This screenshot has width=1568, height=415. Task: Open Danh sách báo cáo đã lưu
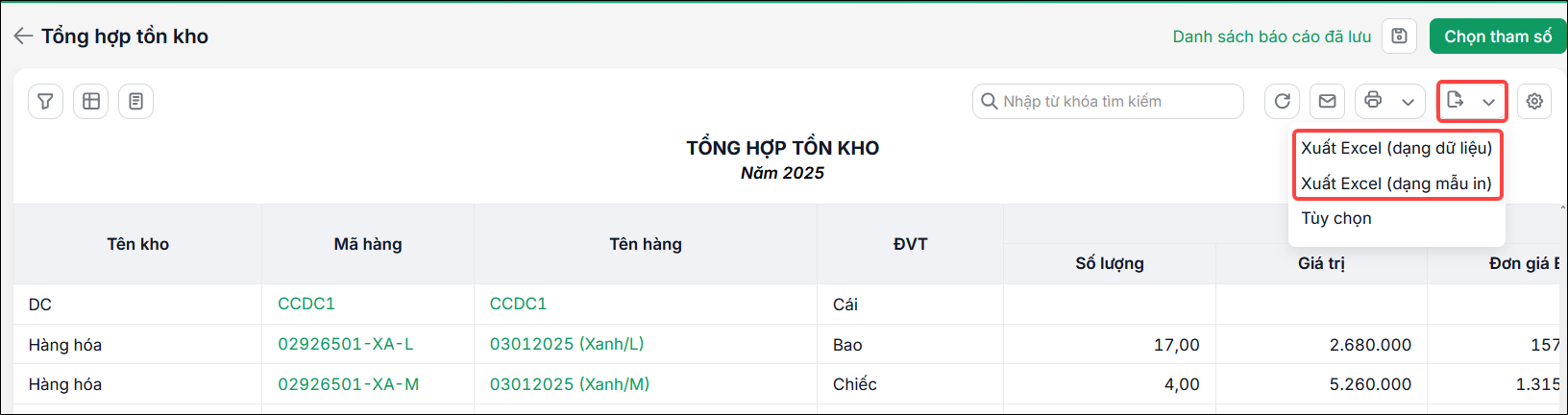(1272, 37)
